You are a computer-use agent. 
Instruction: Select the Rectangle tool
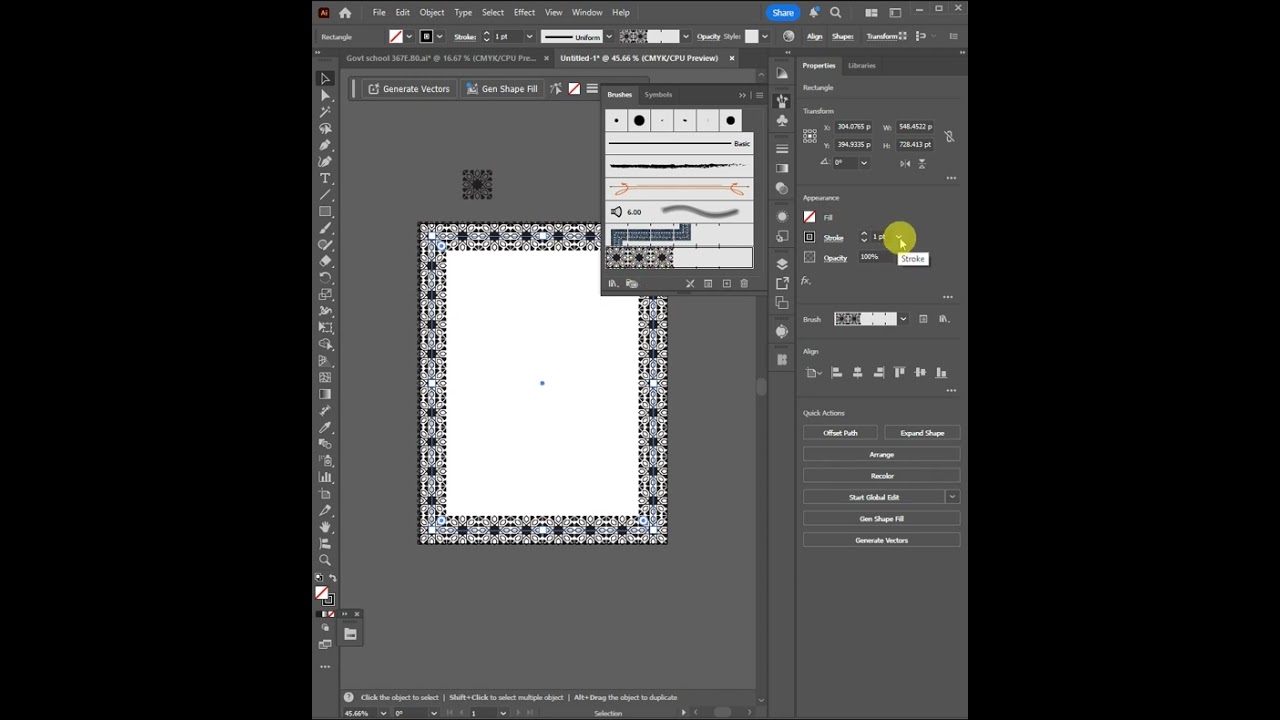tap(325, 212)
